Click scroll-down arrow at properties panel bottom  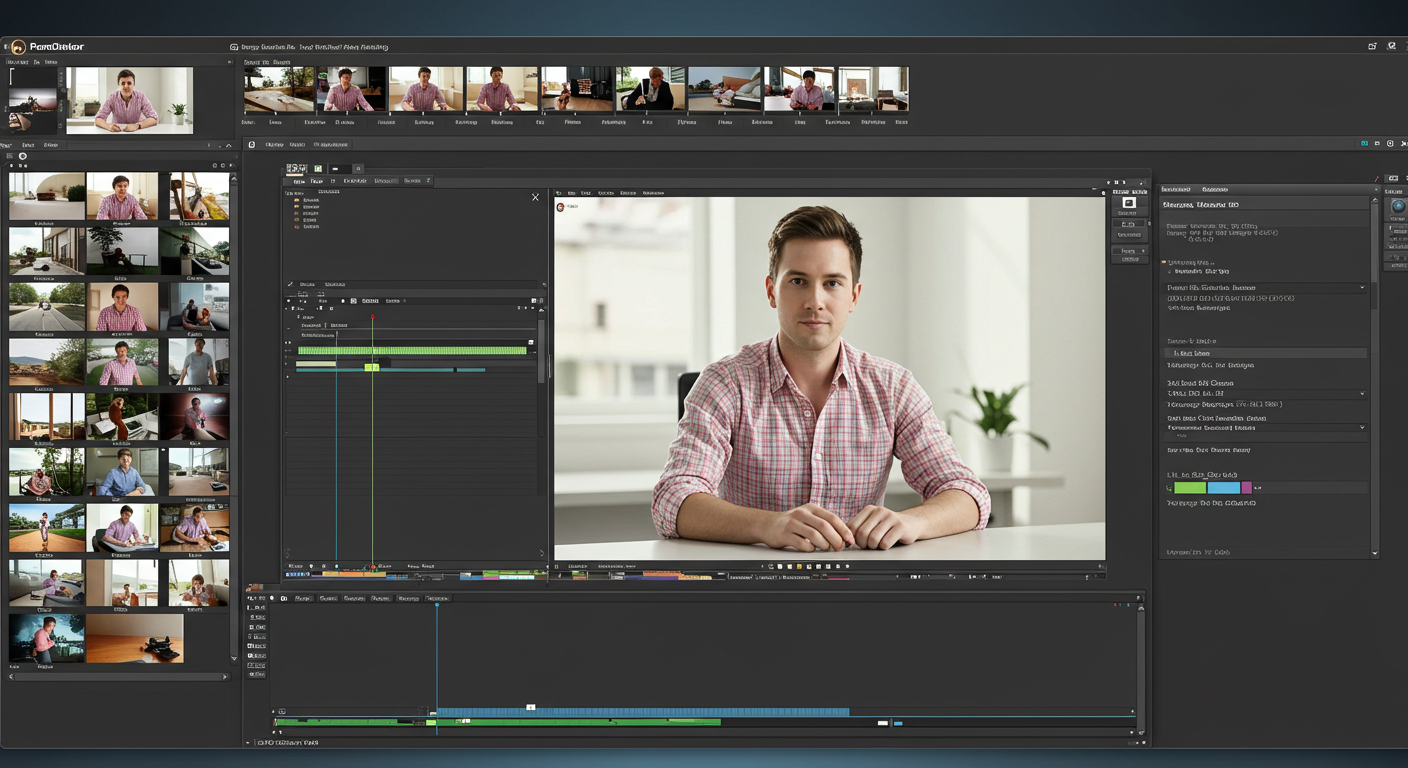(x=1375, y=553)
